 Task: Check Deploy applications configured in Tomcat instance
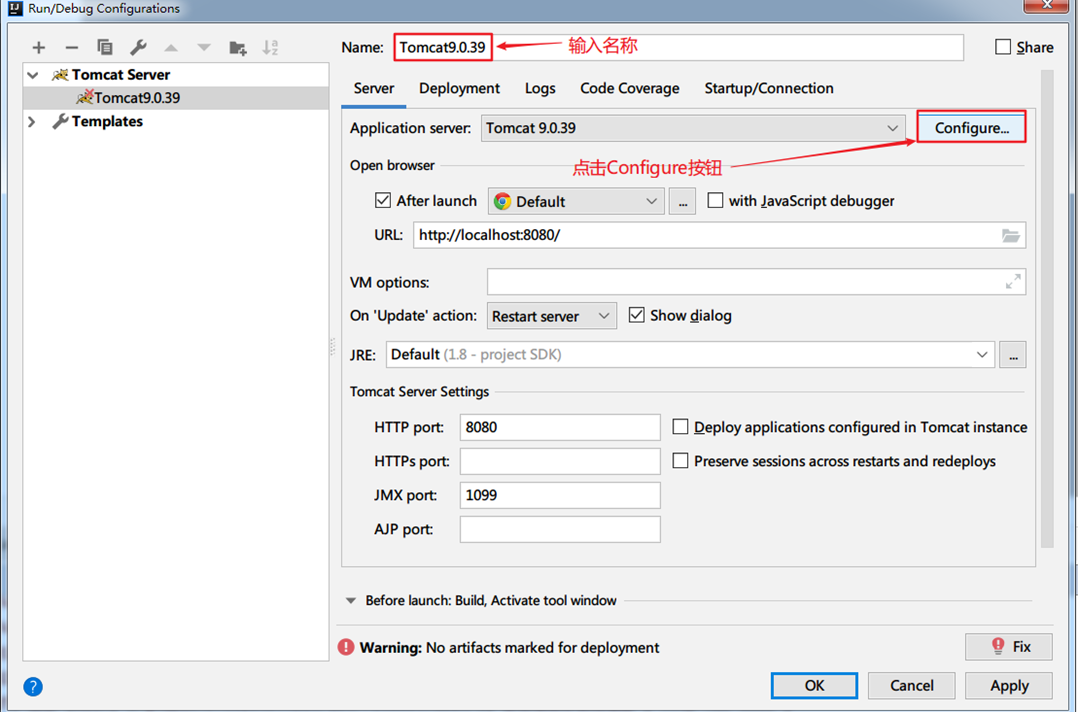point(680,426)
